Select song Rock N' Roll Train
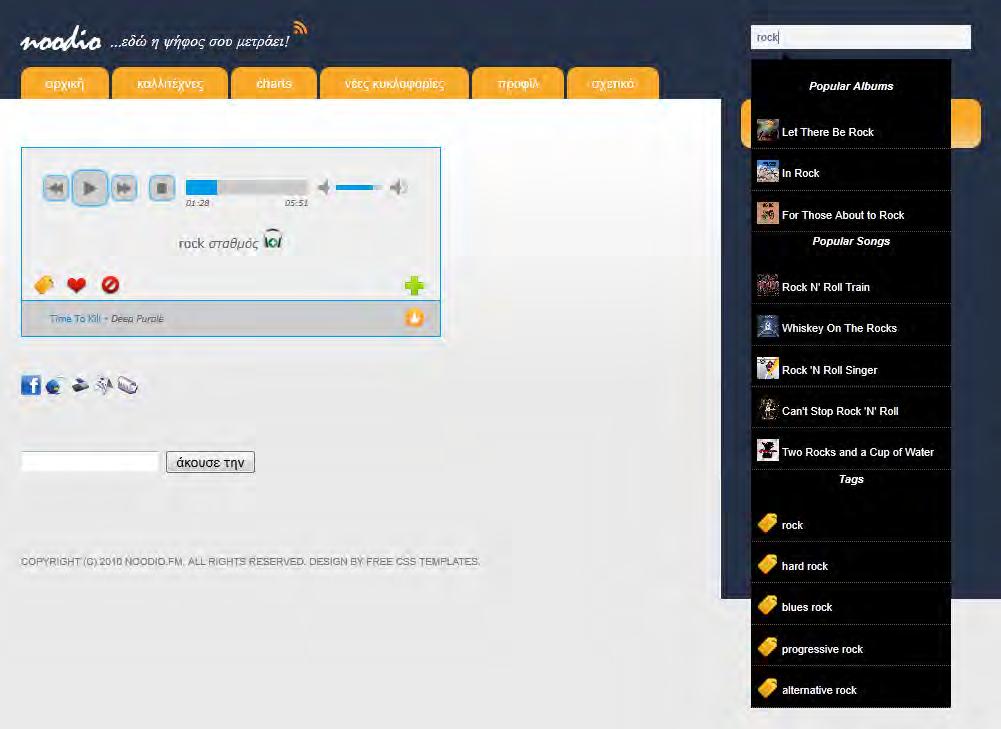 point(851,287)
